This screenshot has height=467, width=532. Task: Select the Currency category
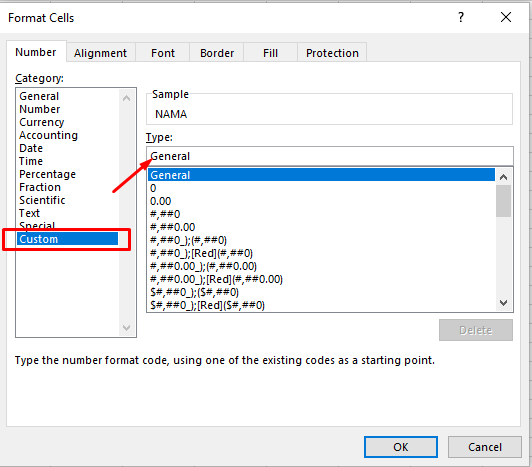(x=42, y=122)
